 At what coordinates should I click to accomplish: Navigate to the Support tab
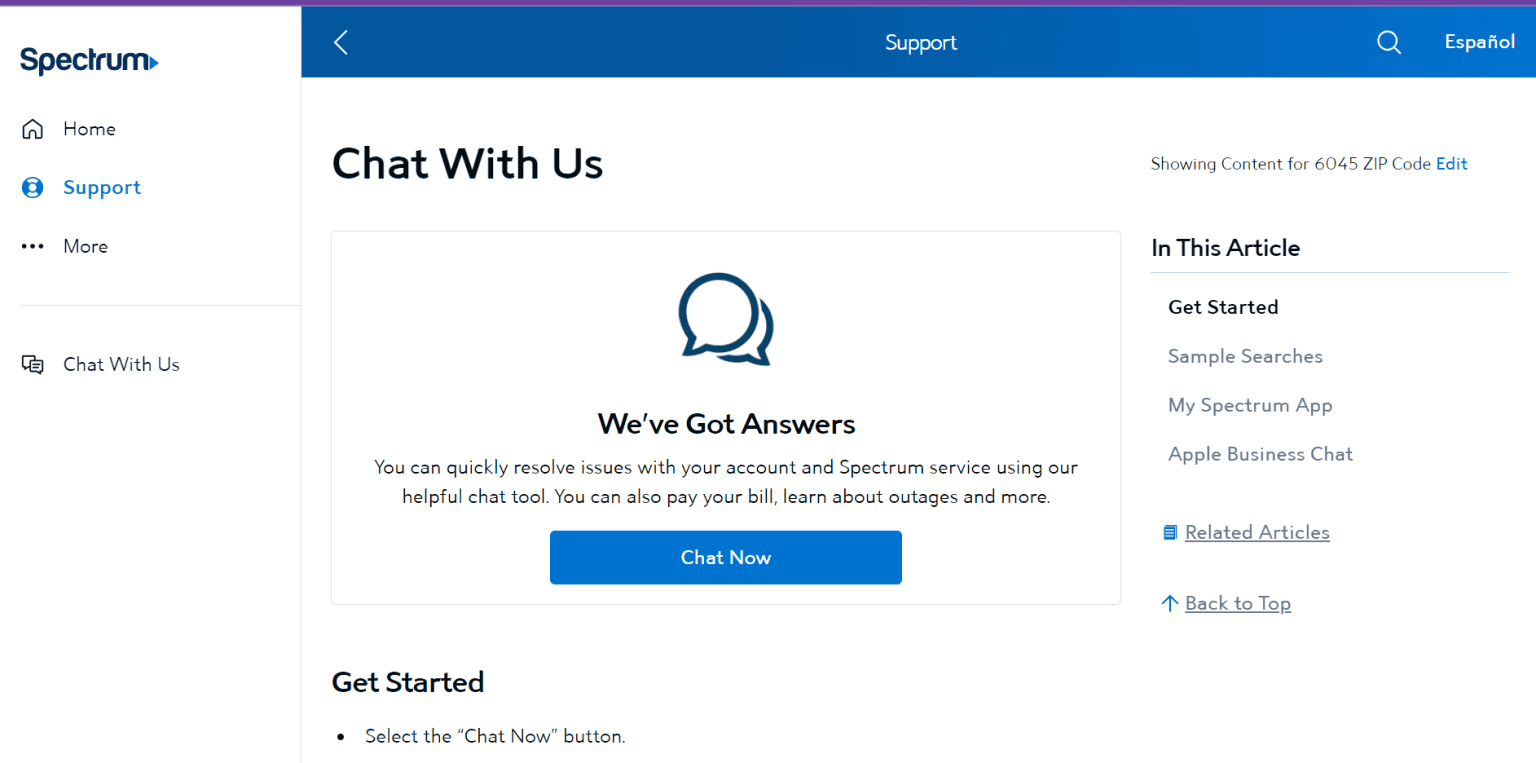pos(101,187)
